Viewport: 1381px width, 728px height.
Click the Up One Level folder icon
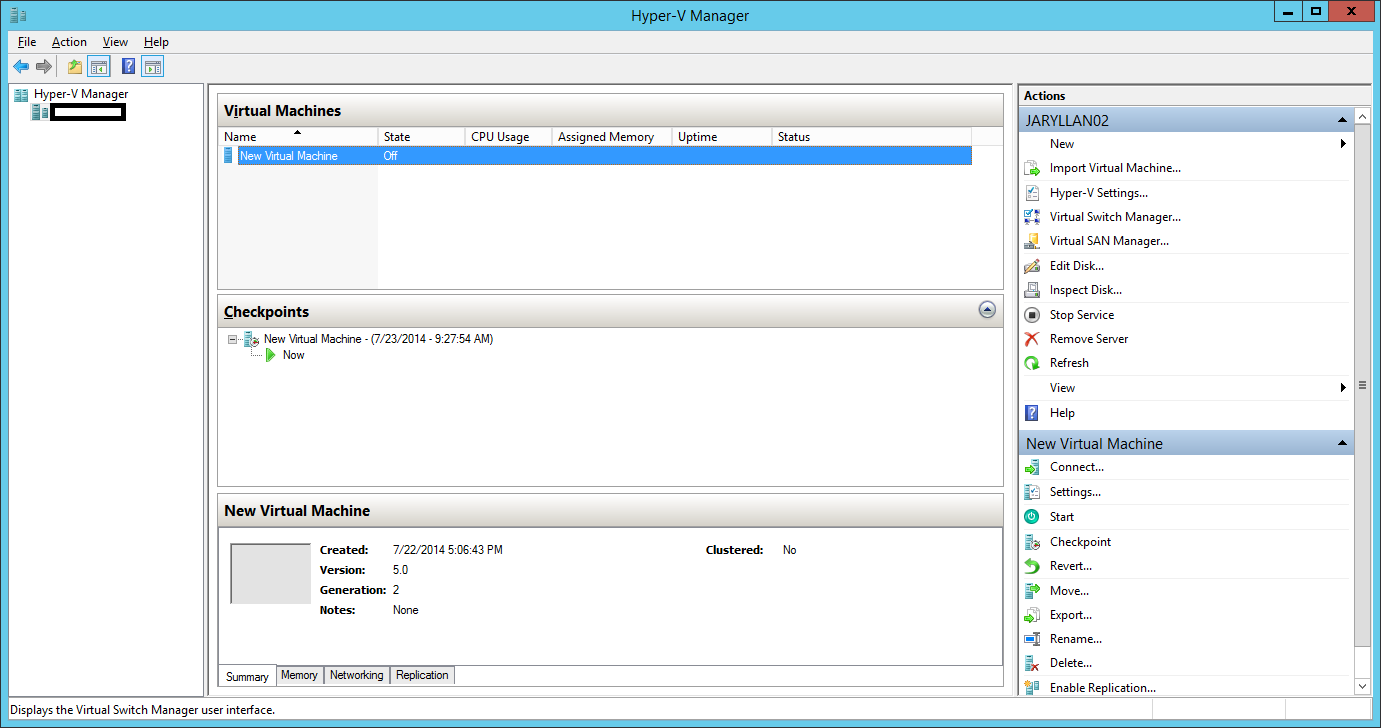(75, 67)
